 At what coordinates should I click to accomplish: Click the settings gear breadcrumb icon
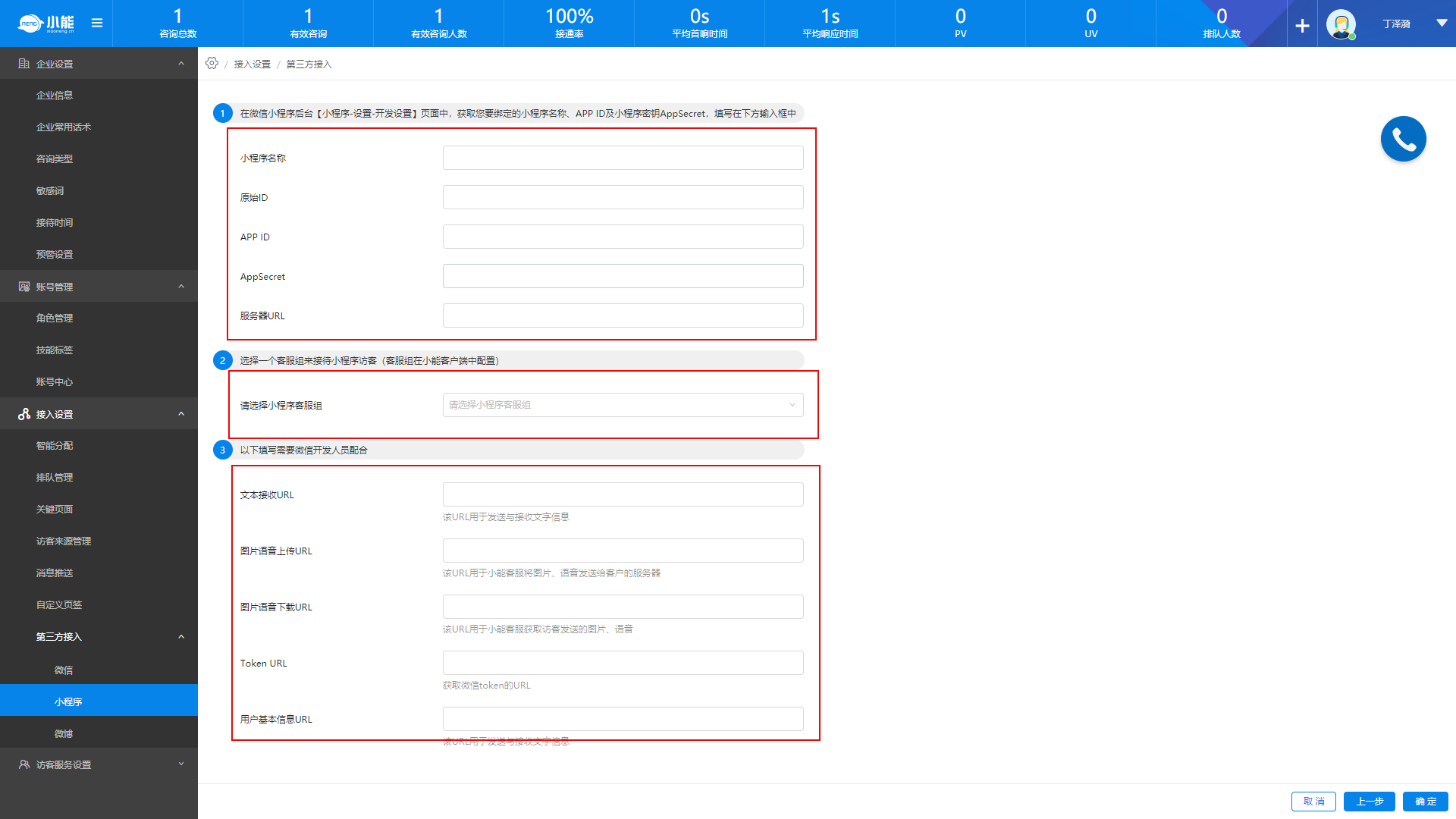point(212,64)
